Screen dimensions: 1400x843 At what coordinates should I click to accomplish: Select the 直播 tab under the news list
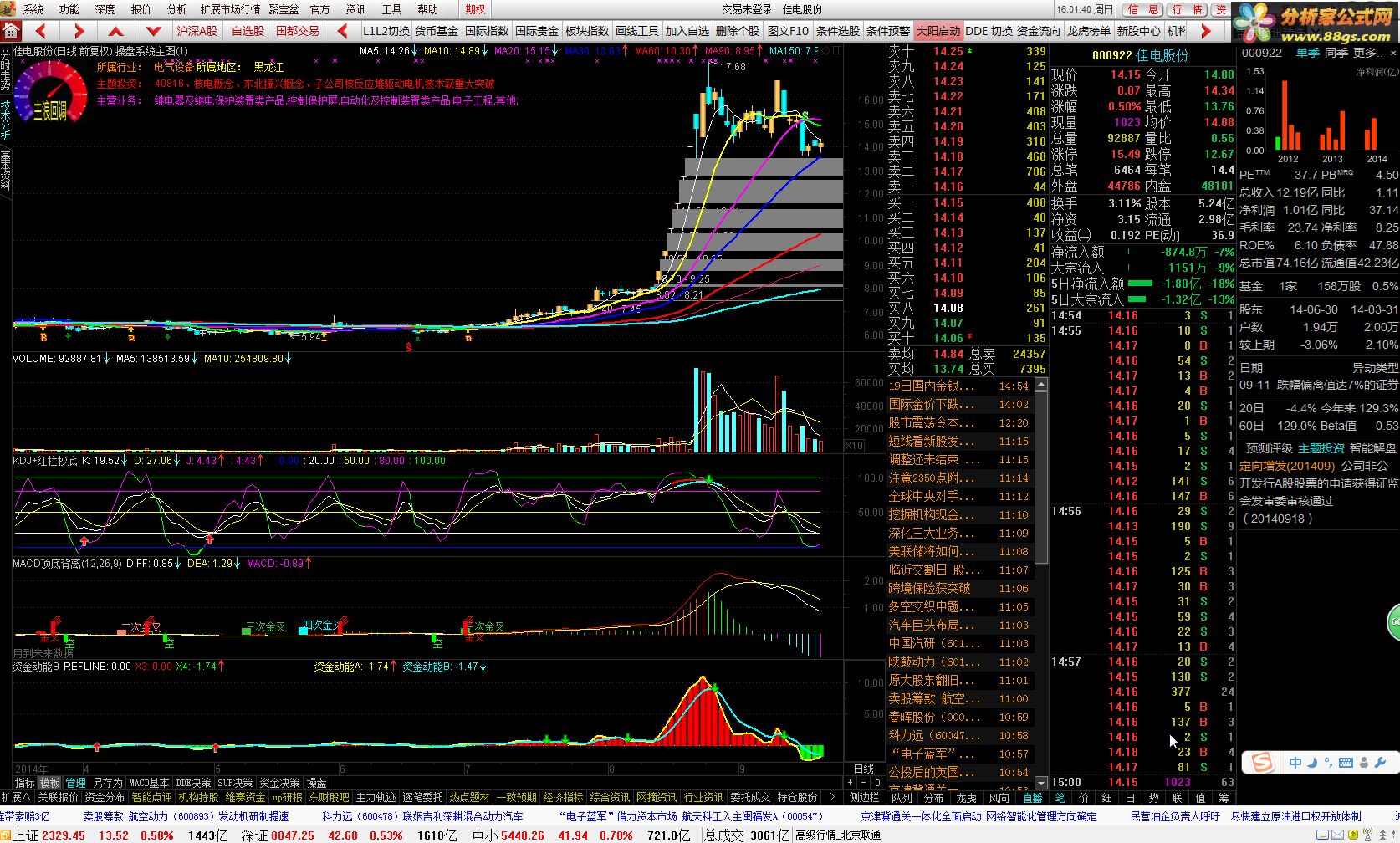tap(1032, 798)
